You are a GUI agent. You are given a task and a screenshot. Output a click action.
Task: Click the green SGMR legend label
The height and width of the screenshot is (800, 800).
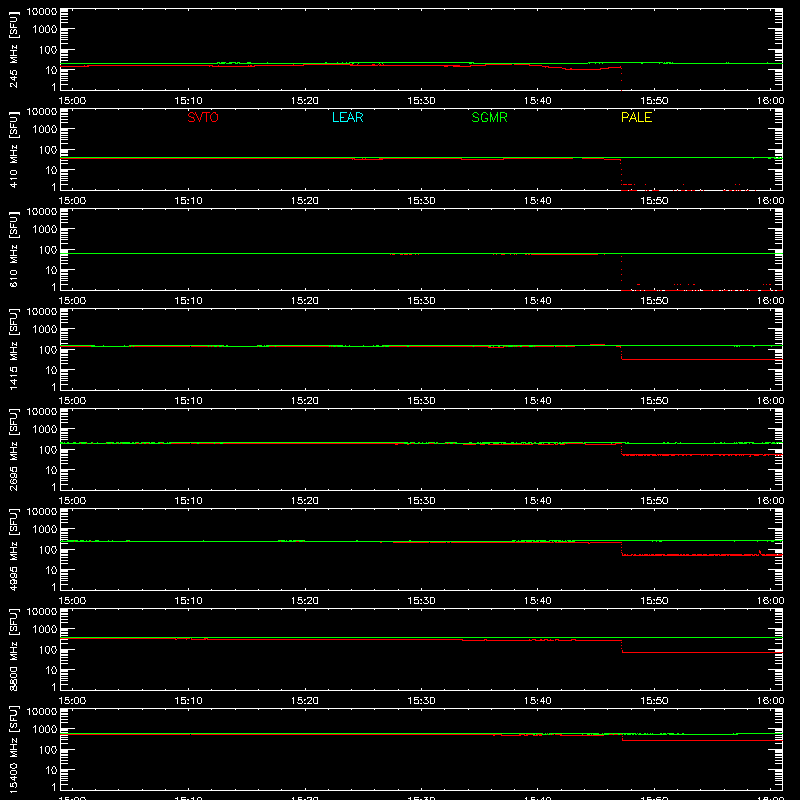click(x=489, y=117)
